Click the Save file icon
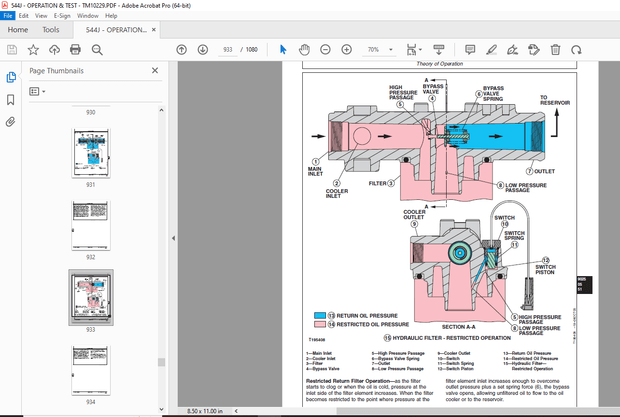620x417 pixels. (x=12, y=49)
